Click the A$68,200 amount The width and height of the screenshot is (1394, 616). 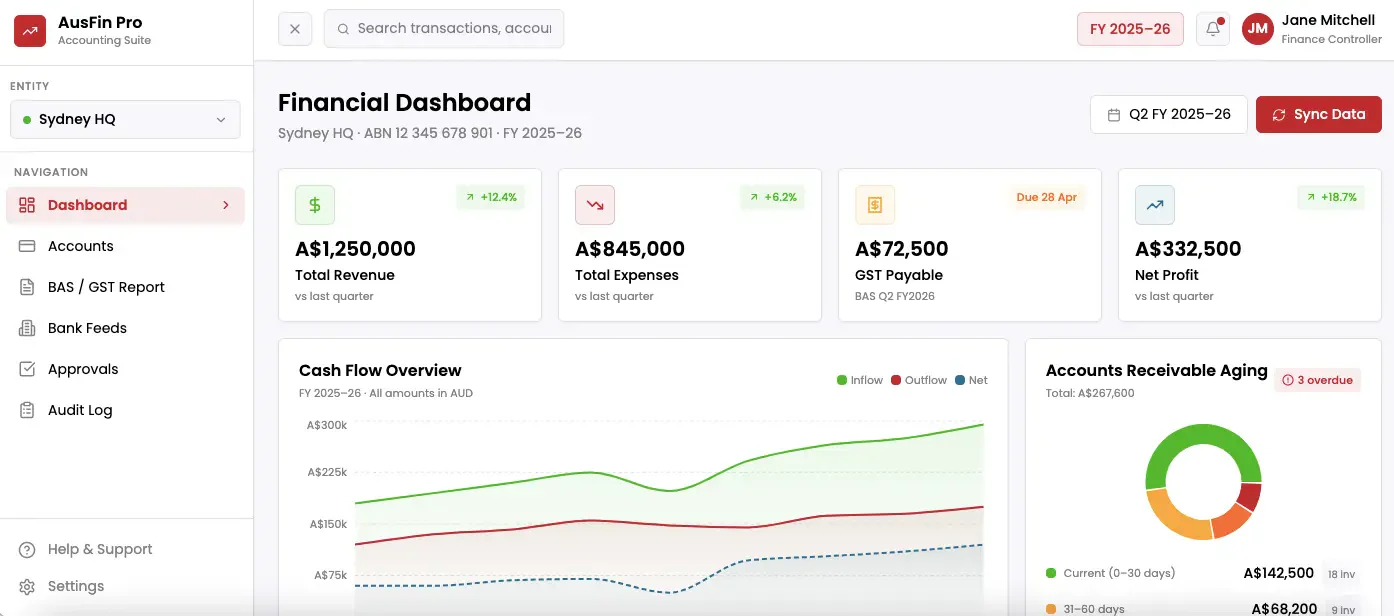(1284, 608)
